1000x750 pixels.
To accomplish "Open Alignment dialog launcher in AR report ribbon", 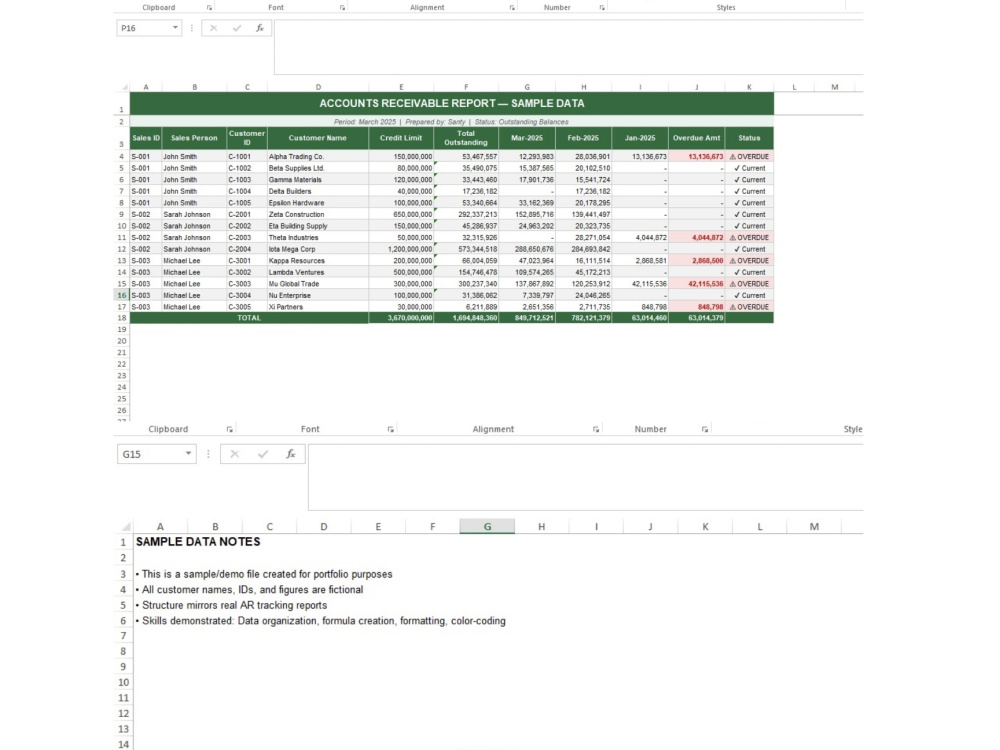I will [512, 8].
